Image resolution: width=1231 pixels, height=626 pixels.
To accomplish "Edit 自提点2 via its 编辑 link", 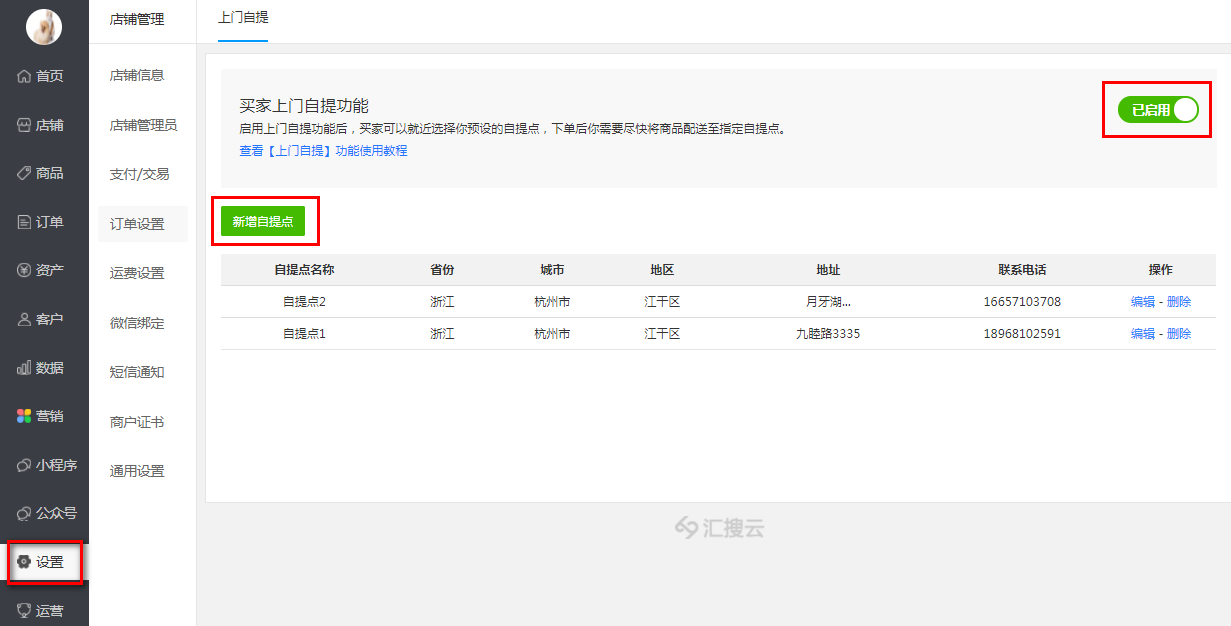I will coord(1142,301).
